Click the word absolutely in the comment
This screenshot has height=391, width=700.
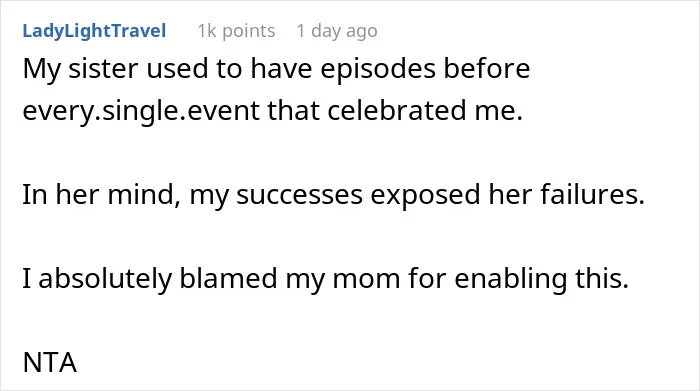[x=105, y=279]
